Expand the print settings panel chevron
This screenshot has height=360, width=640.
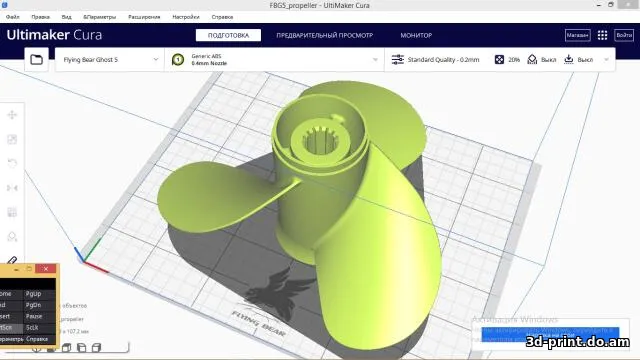(x=607, y=60)
